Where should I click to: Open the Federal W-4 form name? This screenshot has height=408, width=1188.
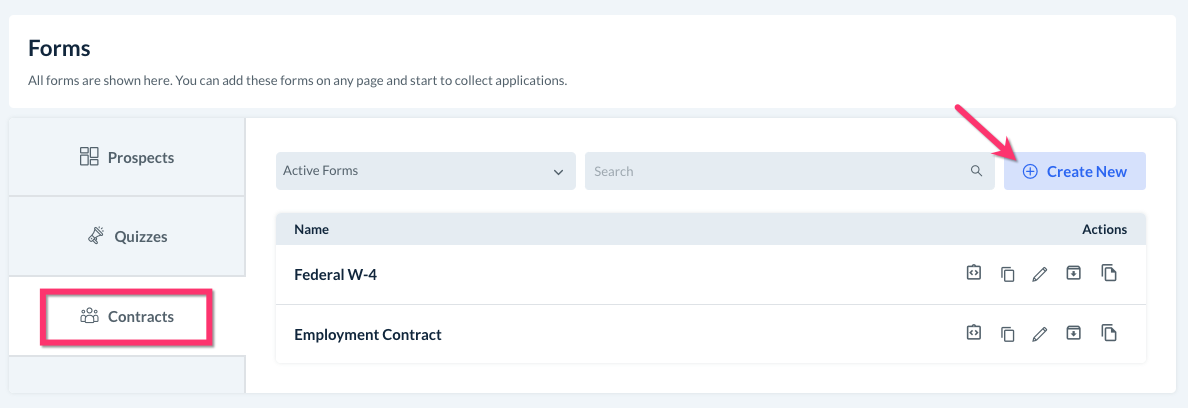pos(334,274)
